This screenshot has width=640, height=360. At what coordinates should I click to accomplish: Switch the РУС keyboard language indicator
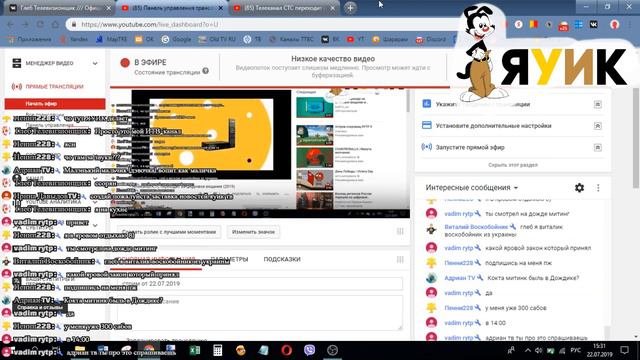coord(576,351)
